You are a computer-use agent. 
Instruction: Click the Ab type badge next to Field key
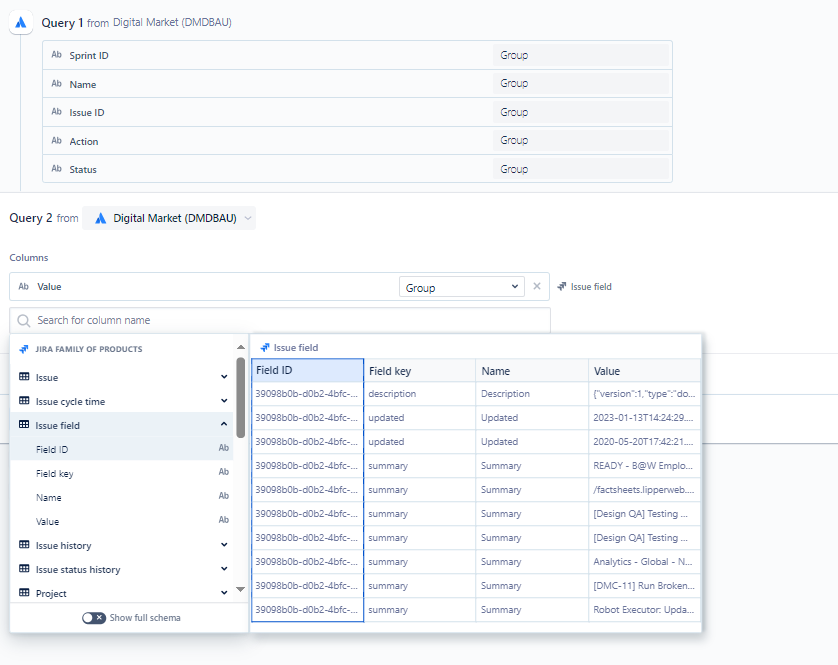pyautogui.click(x=224, y=472)
